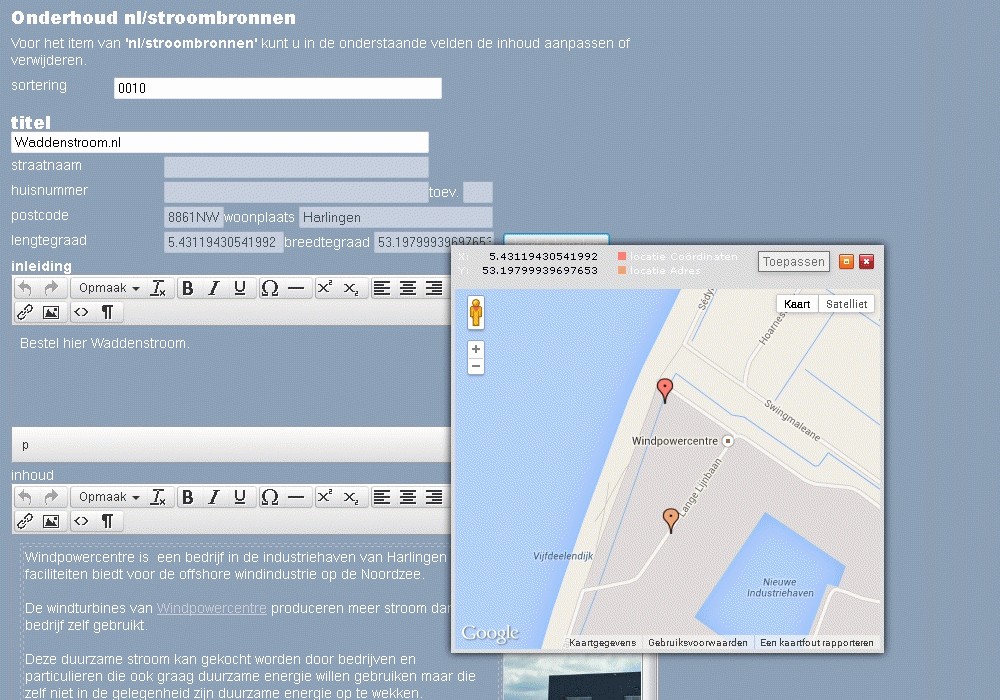Apply superscript in the inhoud editor
This screenshot has width=1000, height=700.
click(x=325, y=497)
